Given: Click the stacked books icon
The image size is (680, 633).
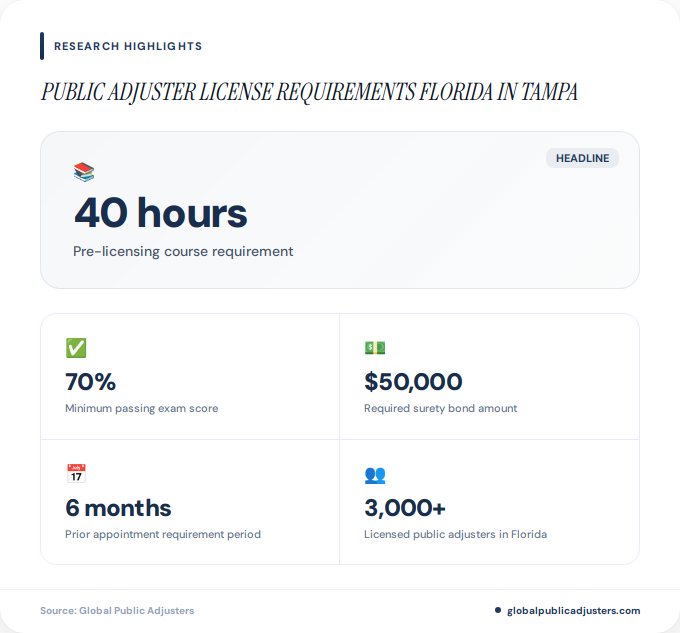Looking at the screenshot, I should (84, 172).
